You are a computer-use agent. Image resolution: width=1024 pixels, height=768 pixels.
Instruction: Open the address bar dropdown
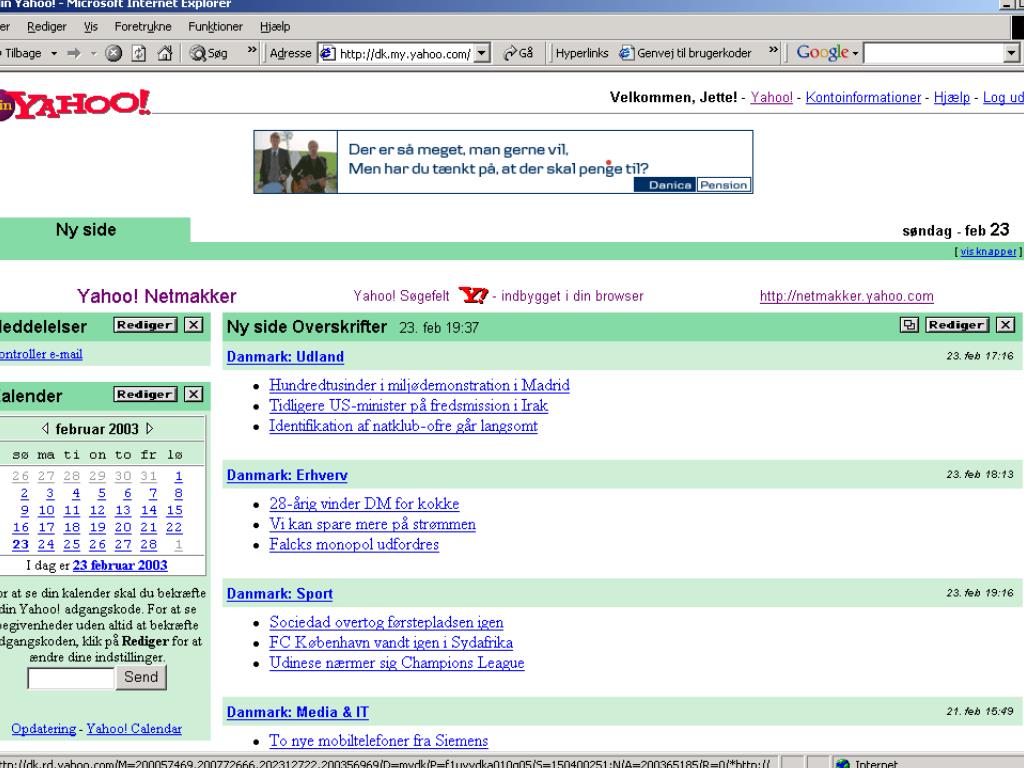482,53
